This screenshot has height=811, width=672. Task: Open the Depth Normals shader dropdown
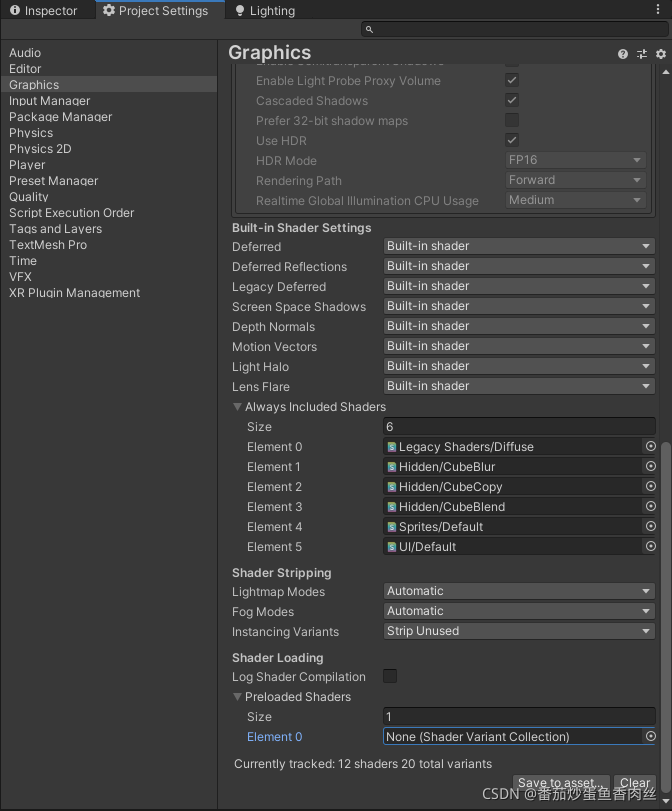[519, 326]
